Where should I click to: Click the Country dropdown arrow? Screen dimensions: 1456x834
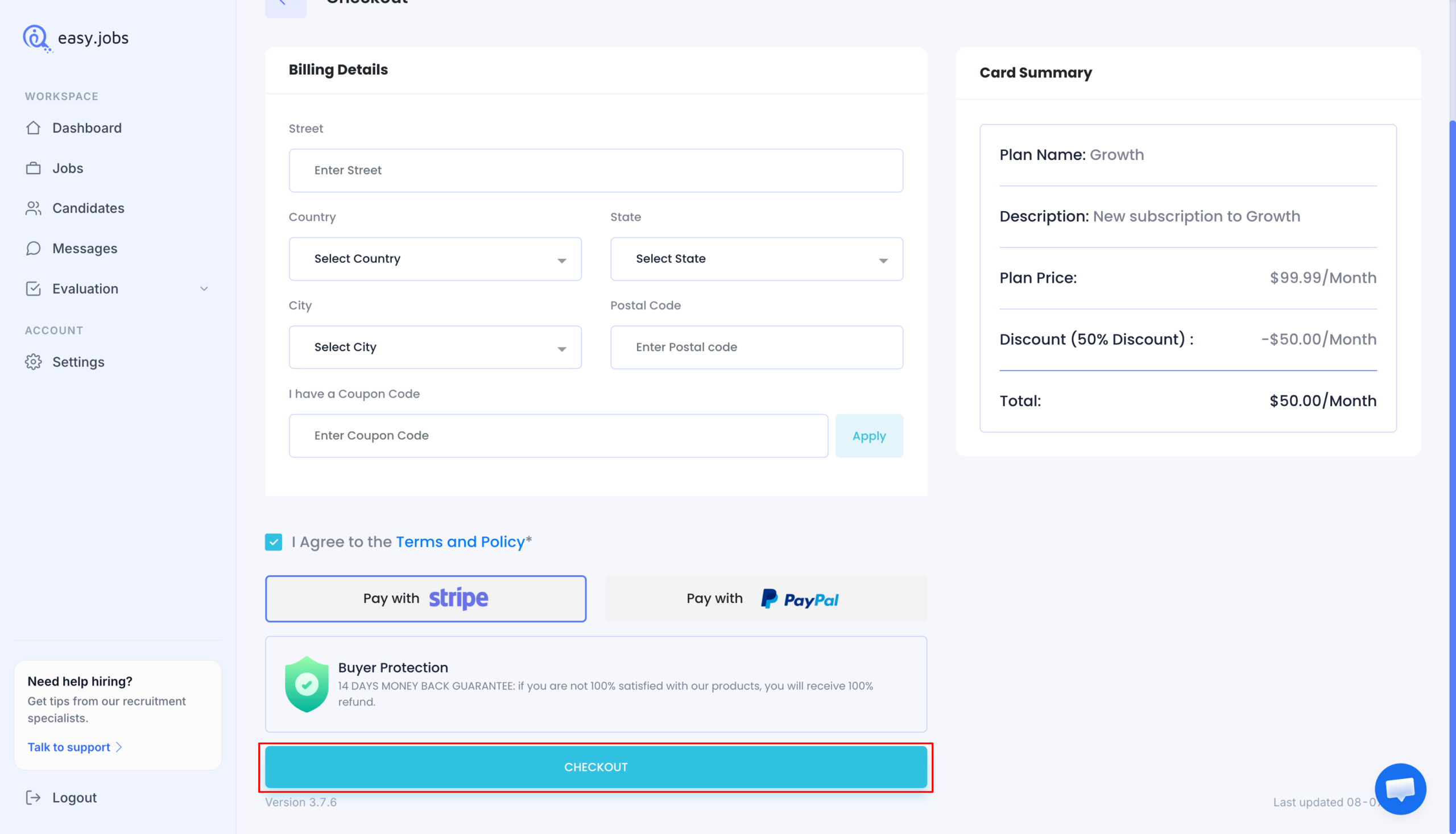562,261
